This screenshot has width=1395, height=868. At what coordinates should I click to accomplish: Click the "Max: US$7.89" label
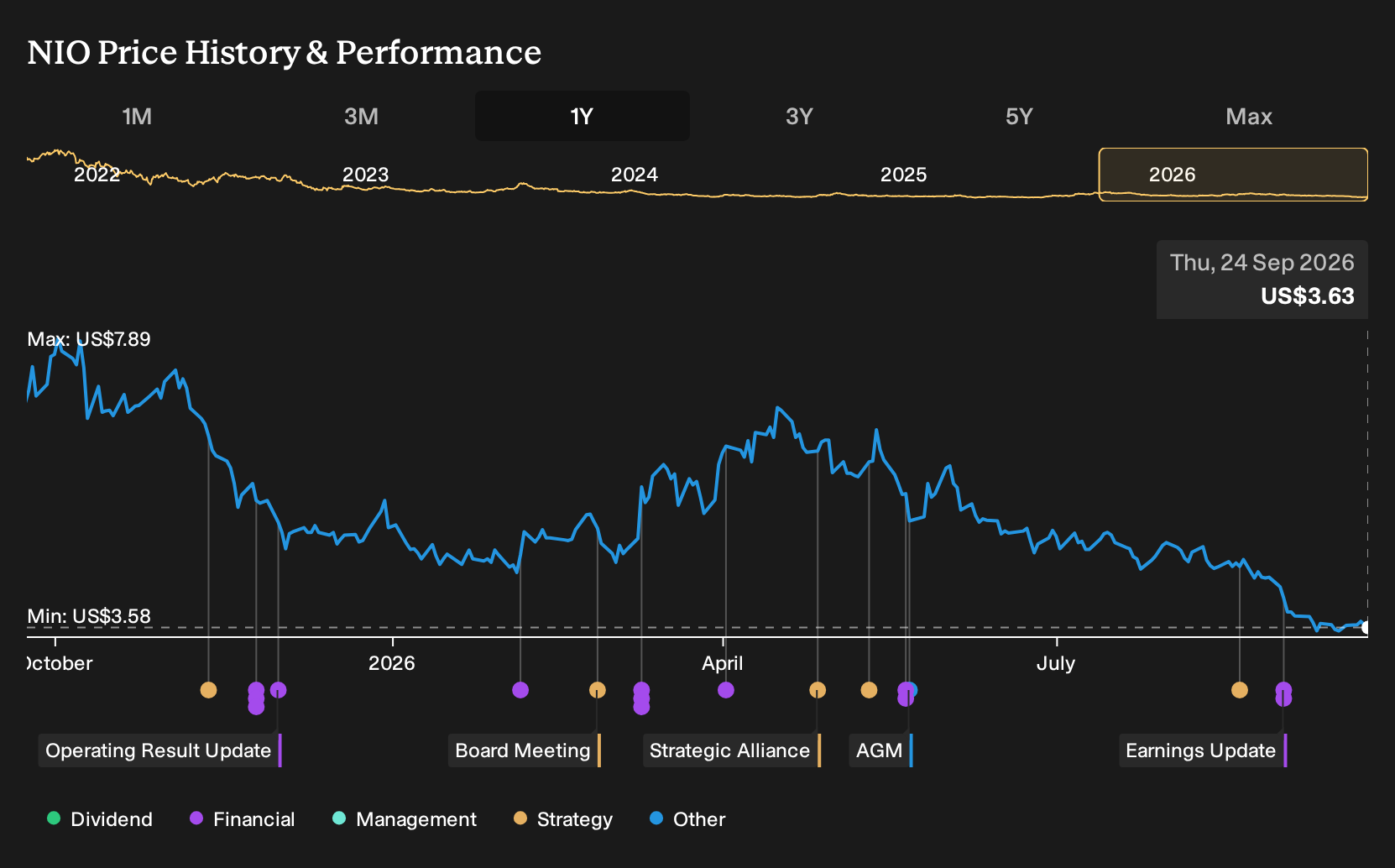tap(89, 339)
